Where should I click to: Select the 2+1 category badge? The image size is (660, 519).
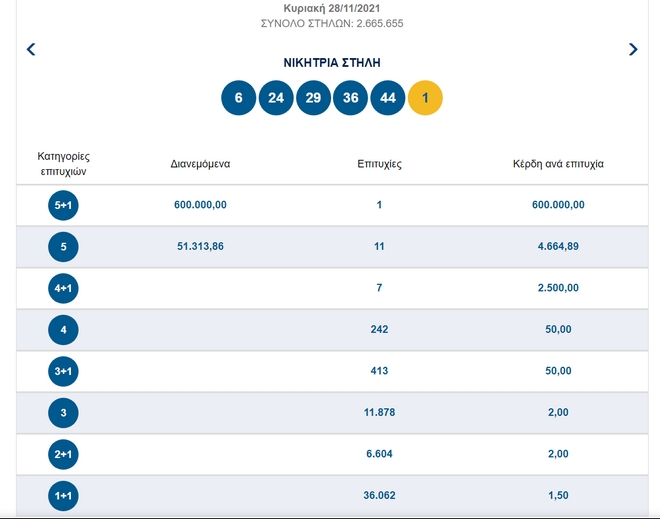coord(62,453)
